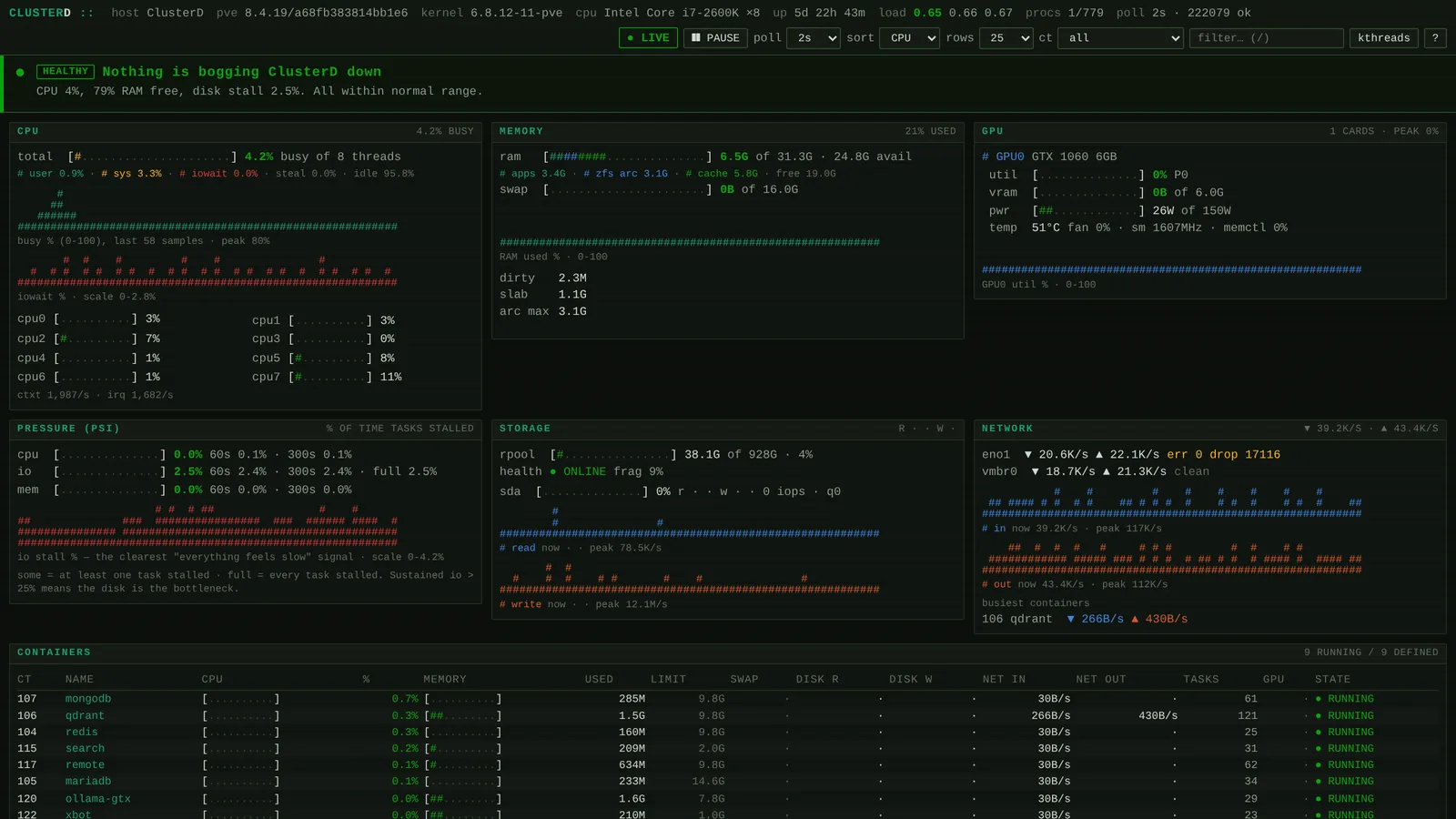This screenshot has width=1456, height=819.
Task: Sort by the NET IN column header
Action: (1004, 679)
